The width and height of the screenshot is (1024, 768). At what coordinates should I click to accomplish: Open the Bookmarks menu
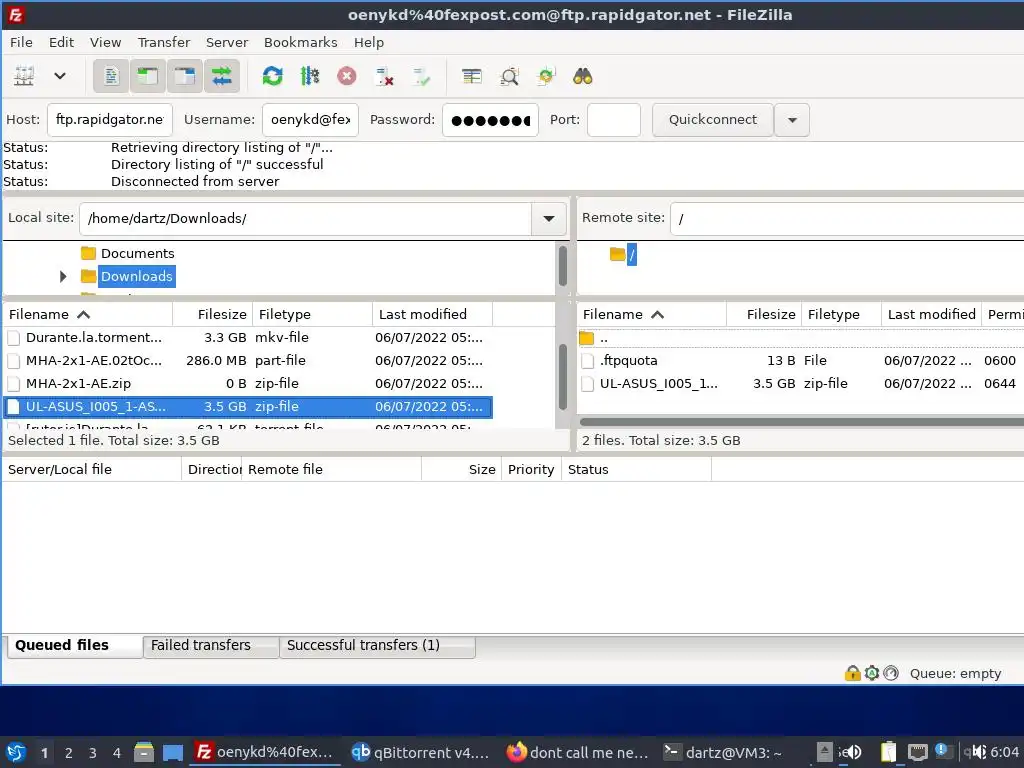tap(300, 42)
